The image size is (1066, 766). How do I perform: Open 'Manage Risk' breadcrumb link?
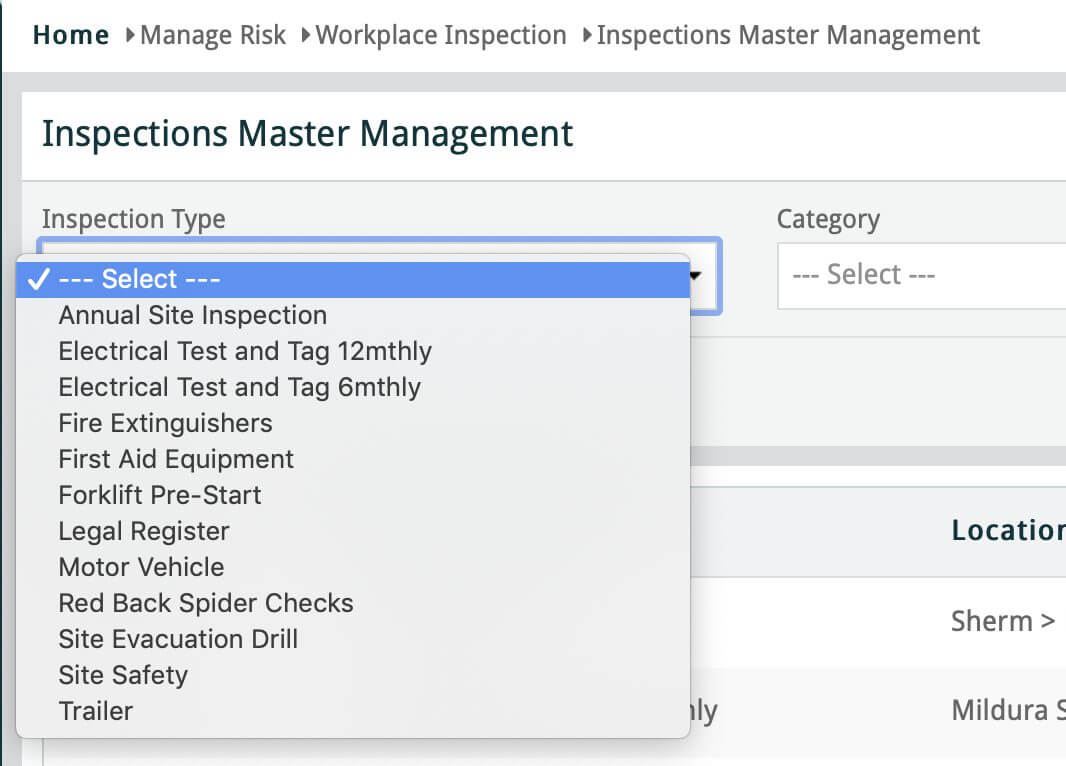point(212,36)
